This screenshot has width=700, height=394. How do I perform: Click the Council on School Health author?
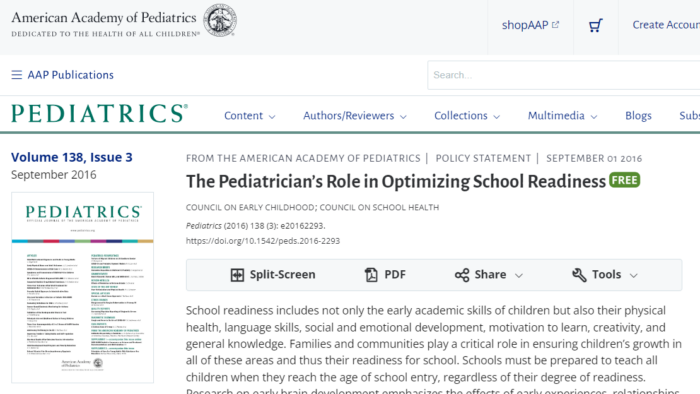(379, 207)
